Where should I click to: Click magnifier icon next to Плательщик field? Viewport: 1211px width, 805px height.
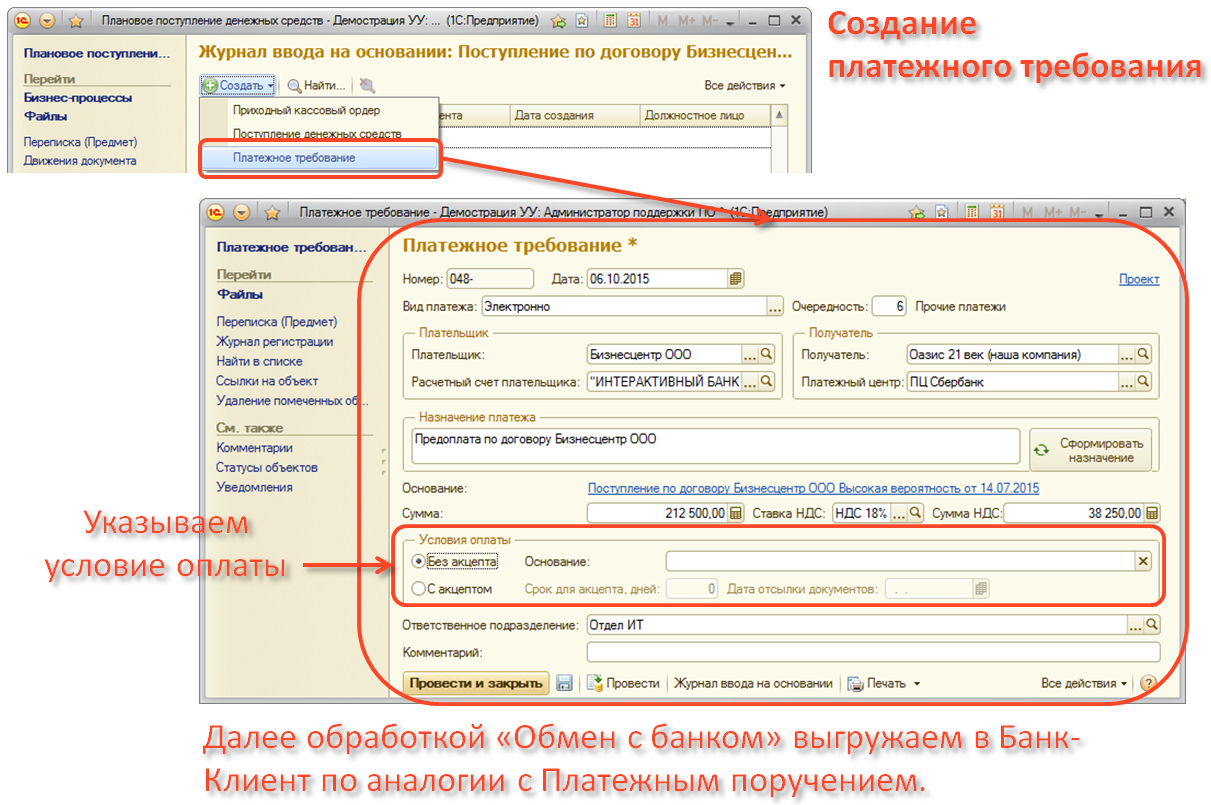[767, 354]
